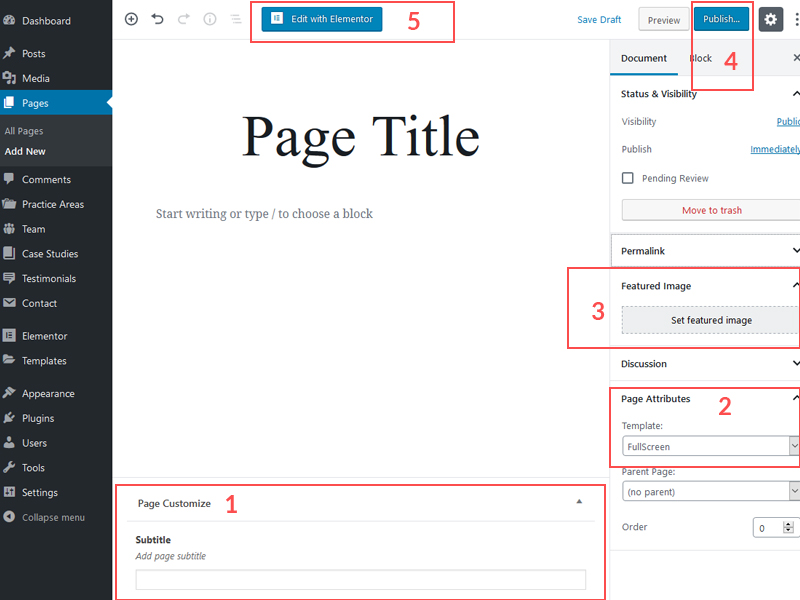800x600 pixels.
Task: Click the Edit with Elementor button
Action: click(322, 19)
